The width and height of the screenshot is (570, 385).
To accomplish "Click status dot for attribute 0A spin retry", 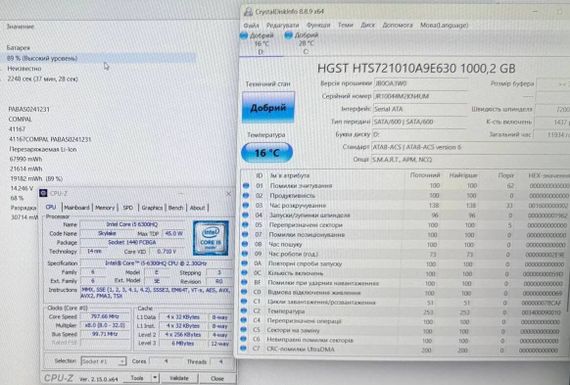I will [x=245, y=263].
